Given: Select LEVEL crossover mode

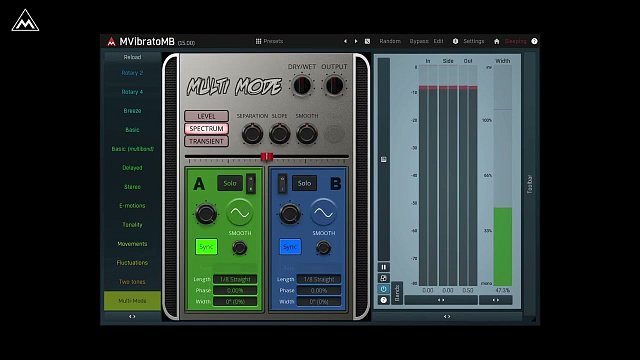Looking at the screenshot, I should (207, 116).
